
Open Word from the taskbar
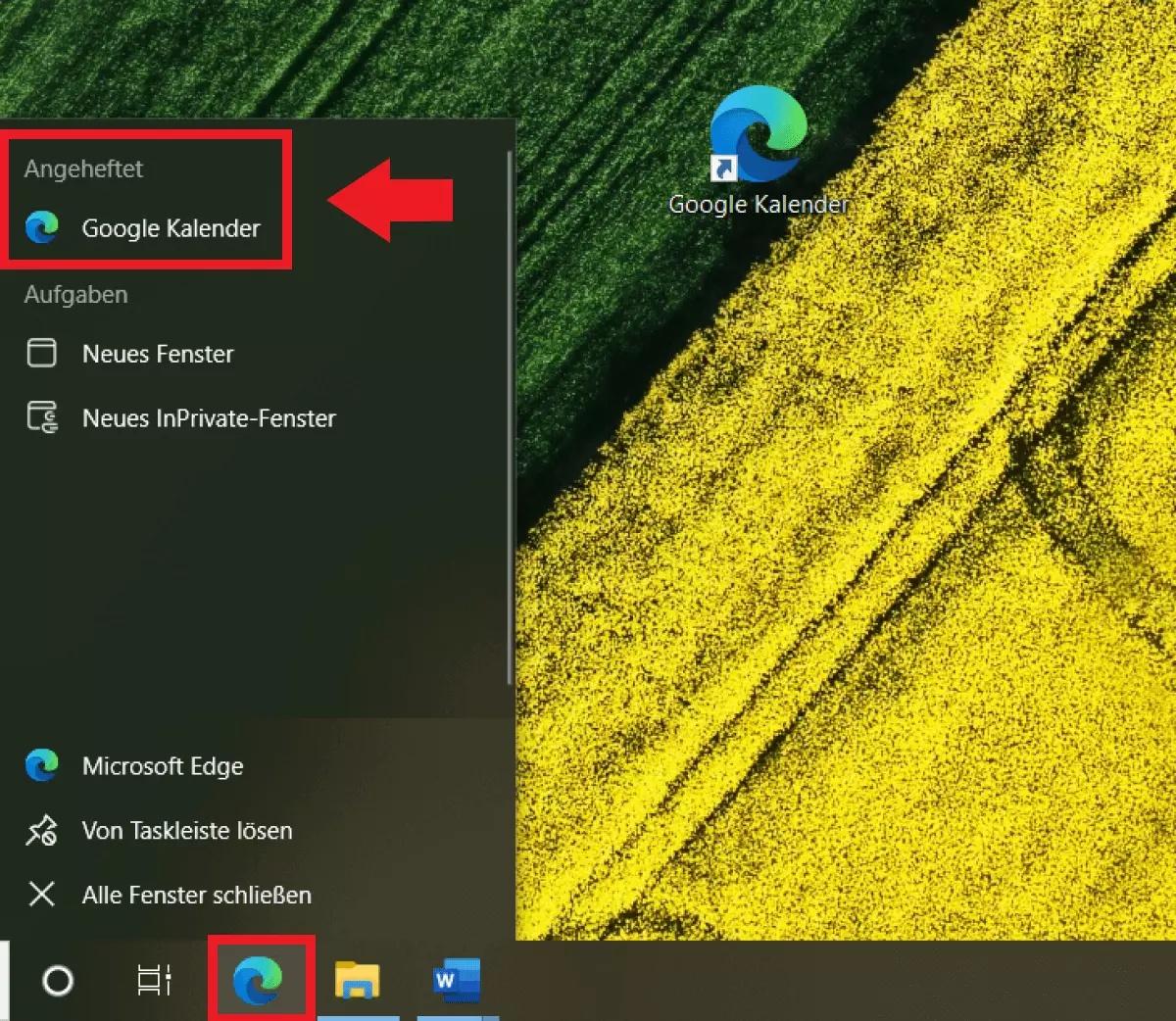click(x=457, y=980)
